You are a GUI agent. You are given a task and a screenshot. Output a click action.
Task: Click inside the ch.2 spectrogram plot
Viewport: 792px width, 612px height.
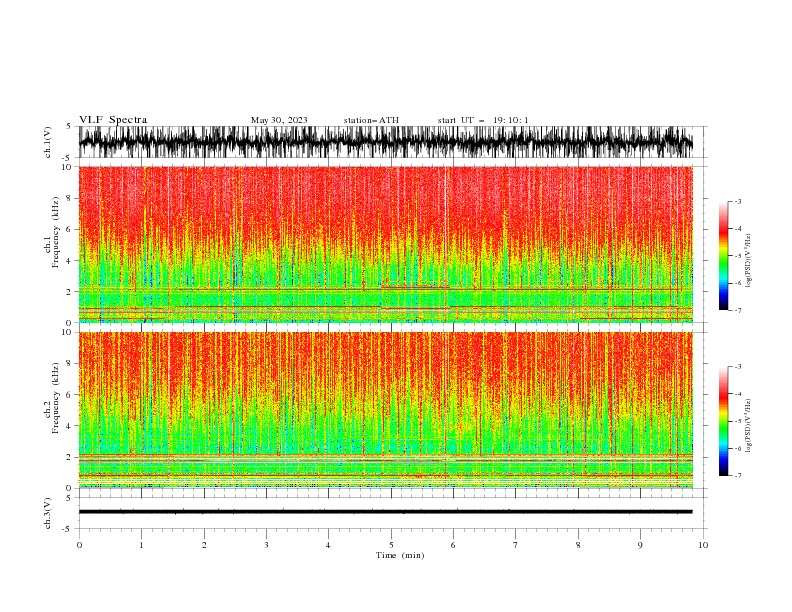point(385,410)
